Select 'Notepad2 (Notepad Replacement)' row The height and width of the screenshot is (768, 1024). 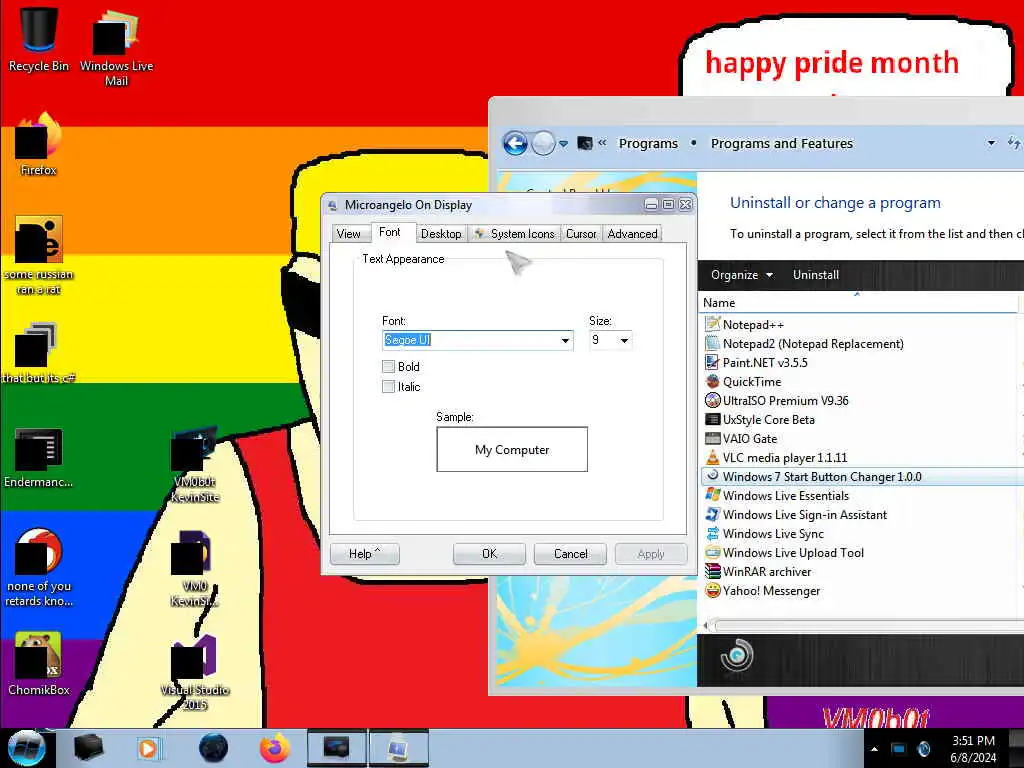tap(862, 344)
